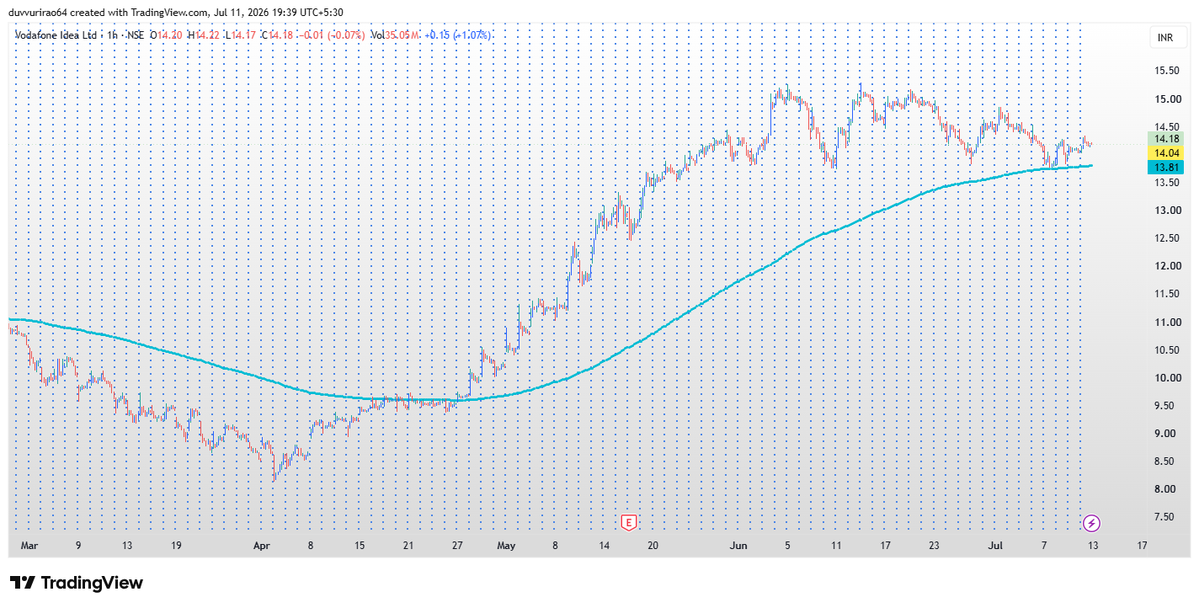Click the cyan 13.81 moving average label

tap(1166, 167)
